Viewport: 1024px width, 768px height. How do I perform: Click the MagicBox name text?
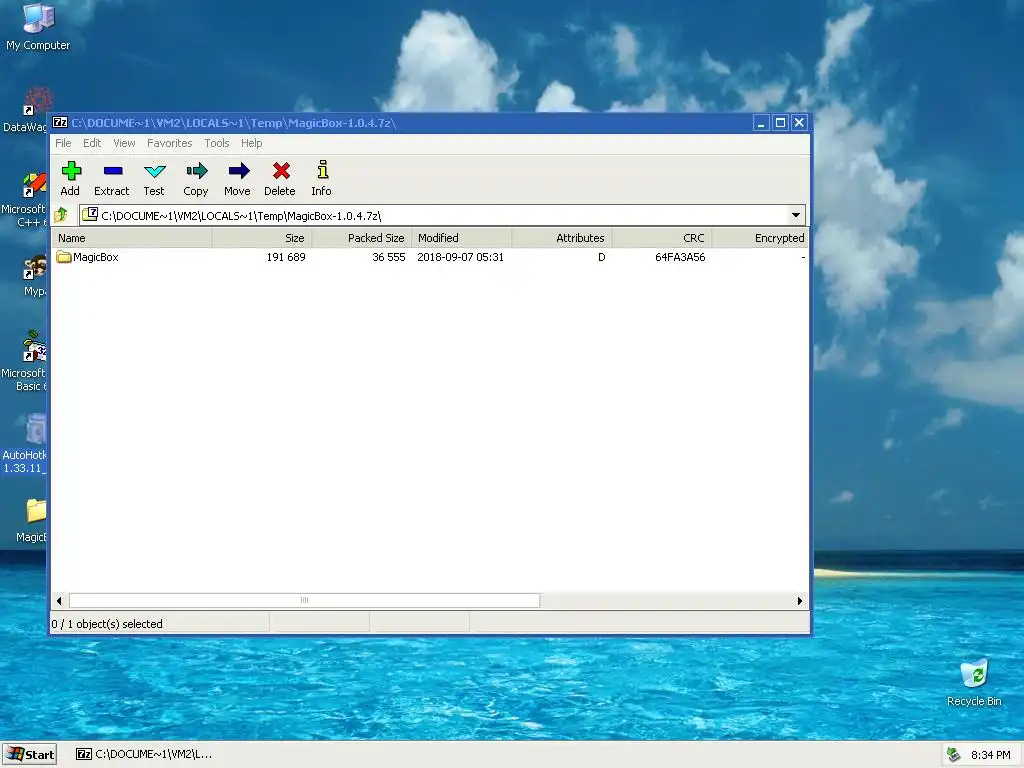pyautogui.click(x=96, y=257)
